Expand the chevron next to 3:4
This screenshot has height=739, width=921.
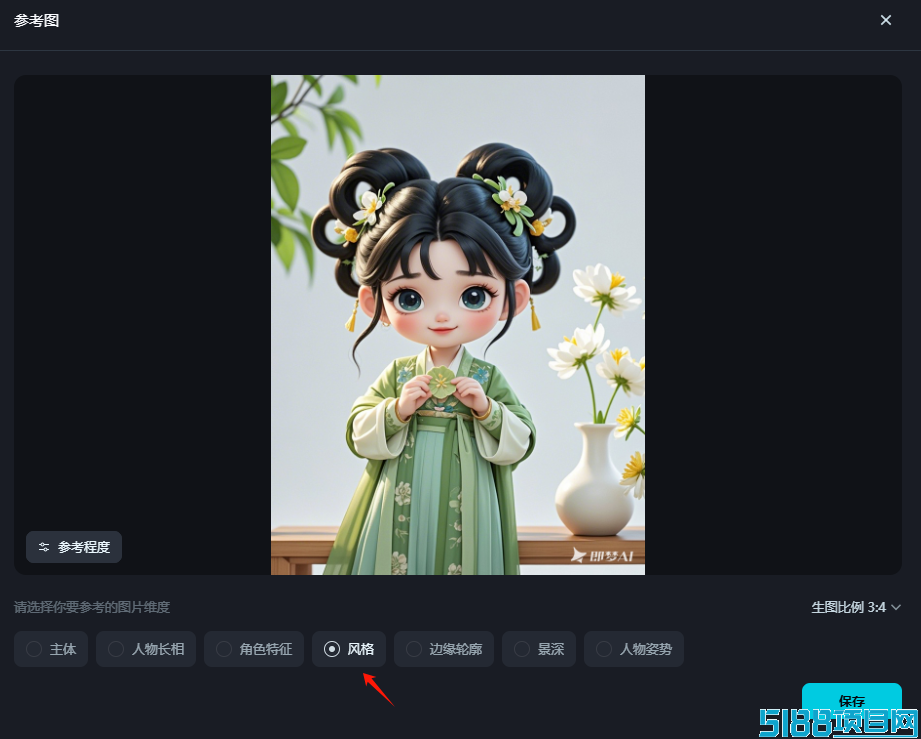click(x=896, y=607)
